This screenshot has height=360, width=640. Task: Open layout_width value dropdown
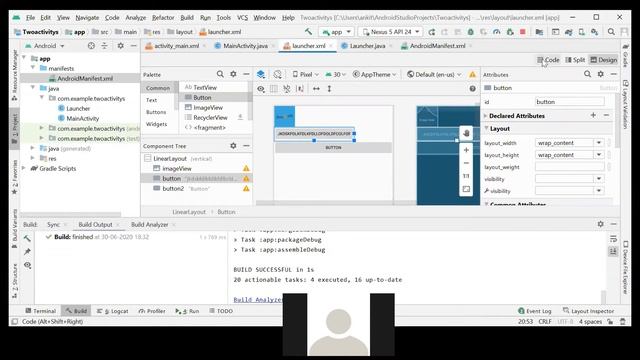point(599,143)
